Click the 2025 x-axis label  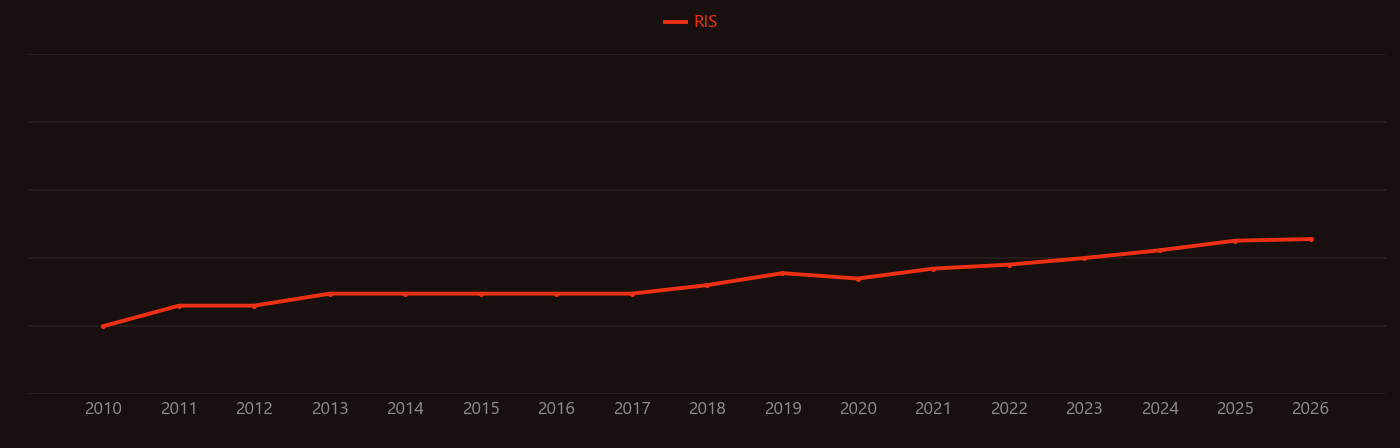click(1235, 409)
